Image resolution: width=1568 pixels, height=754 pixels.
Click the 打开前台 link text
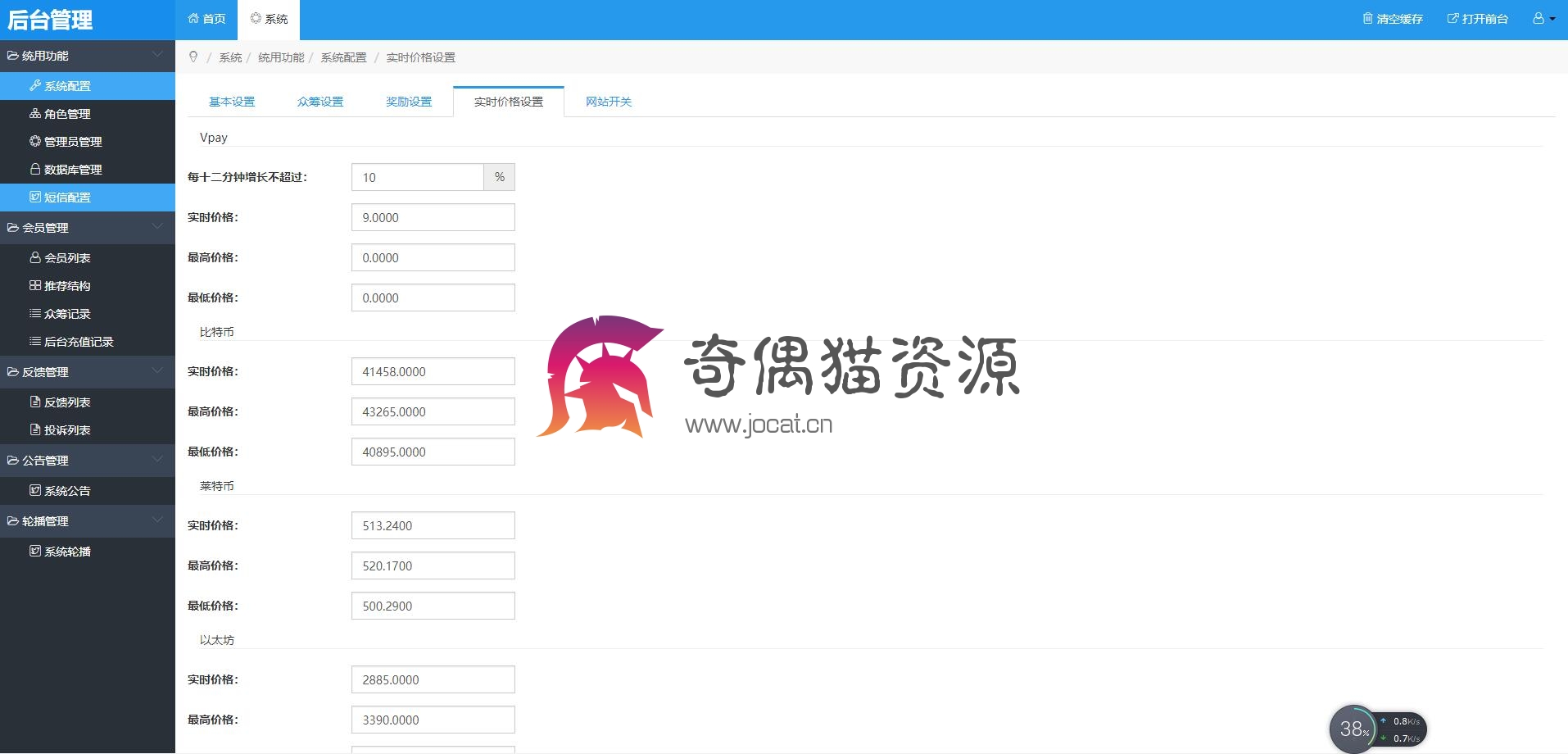(x=1484, y=19)
